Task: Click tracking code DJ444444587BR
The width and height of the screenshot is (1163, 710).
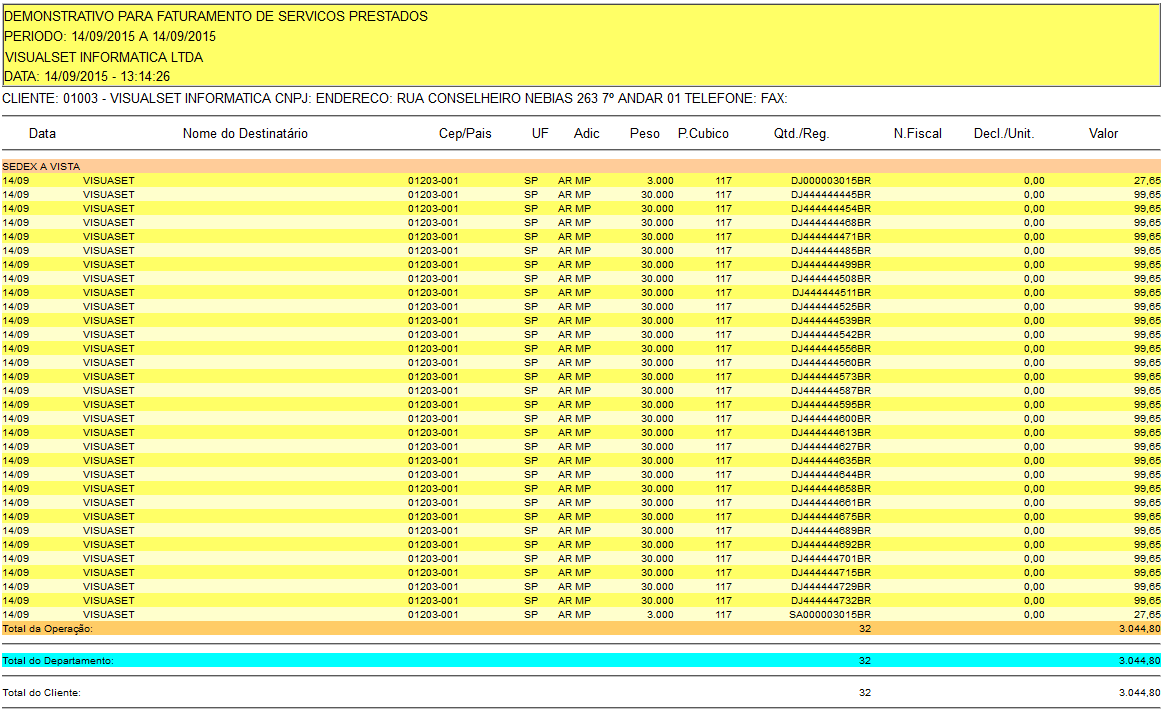Action: click(831, 390)
